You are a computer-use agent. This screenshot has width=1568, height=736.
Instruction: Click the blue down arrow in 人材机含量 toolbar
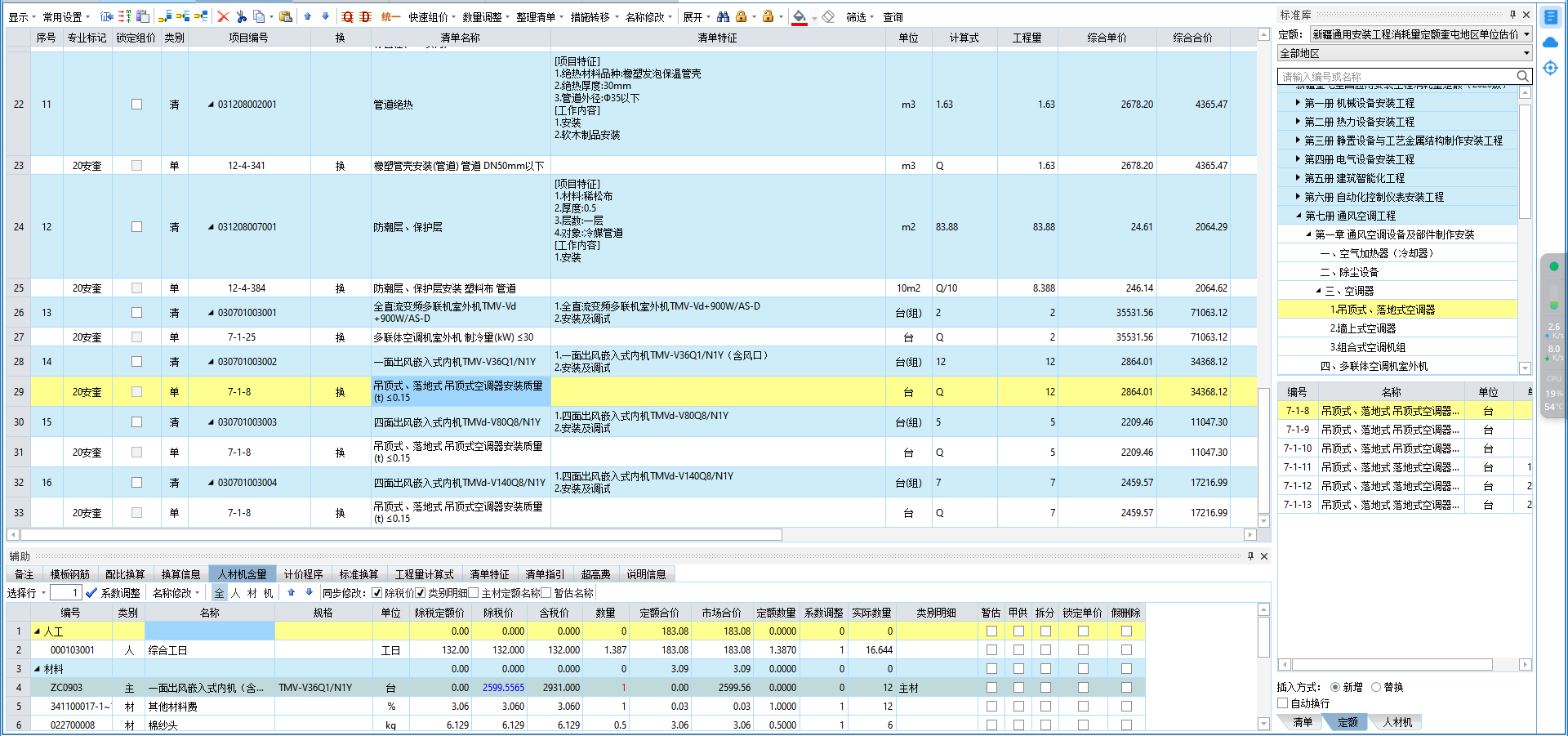[x=310, y=593]
